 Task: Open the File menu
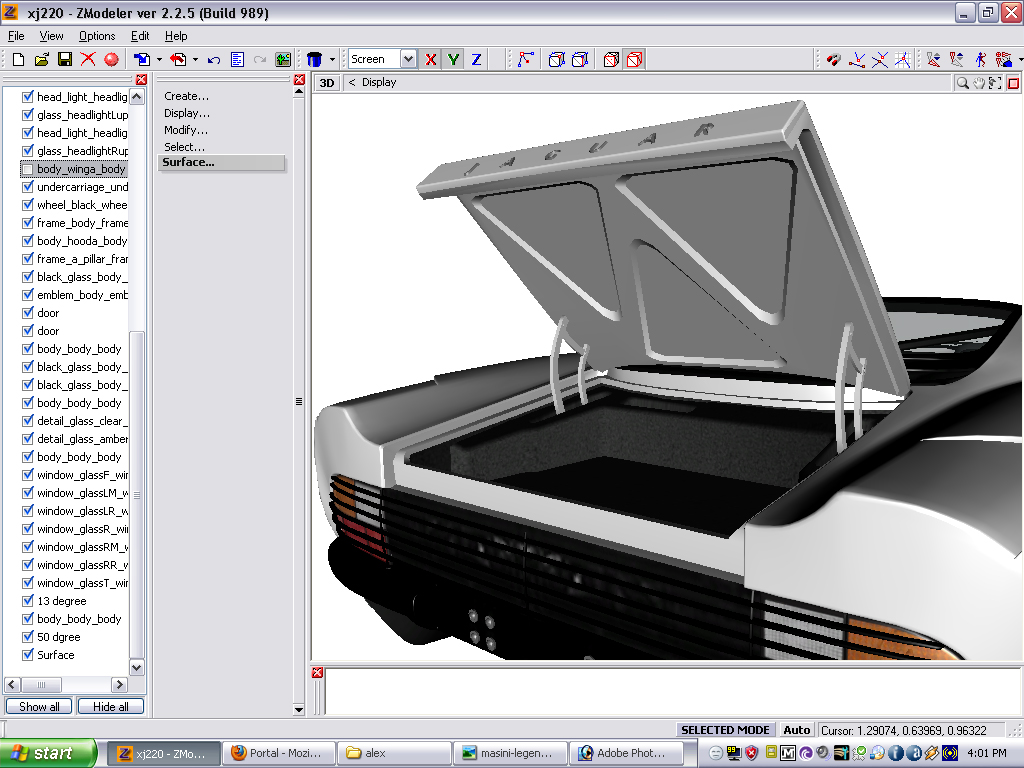16,36
